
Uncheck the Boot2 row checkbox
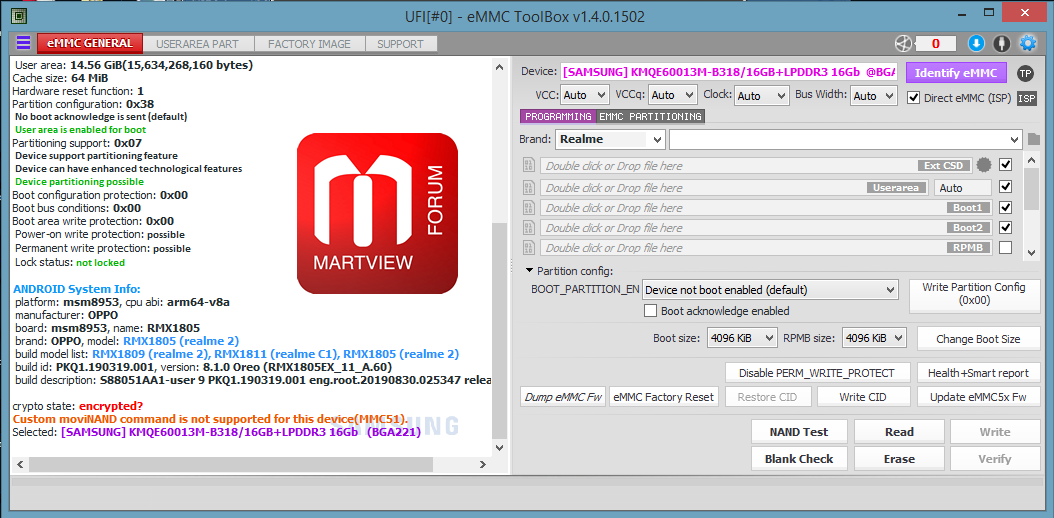1006,227
